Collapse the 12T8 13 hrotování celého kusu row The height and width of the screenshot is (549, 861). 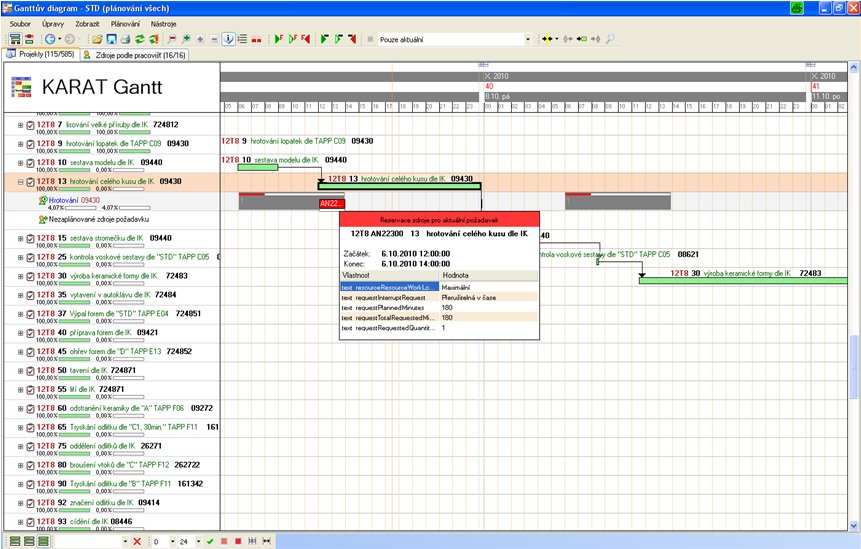[x=20, y=182]
